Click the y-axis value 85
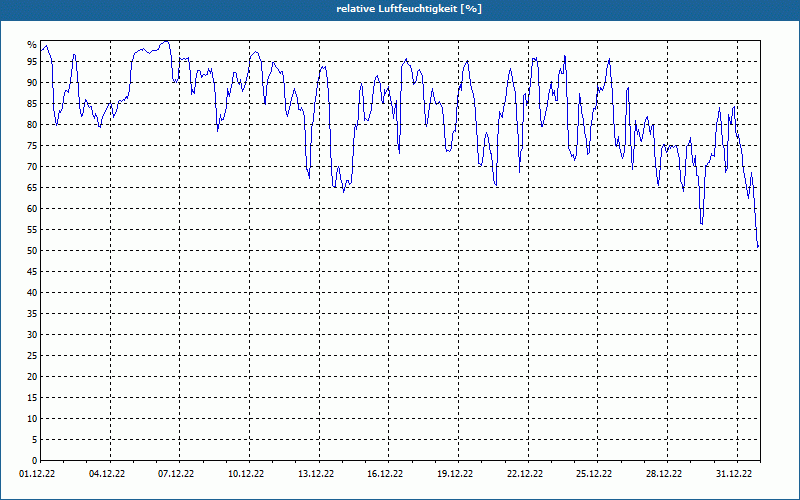 click(x=32, y=104)
